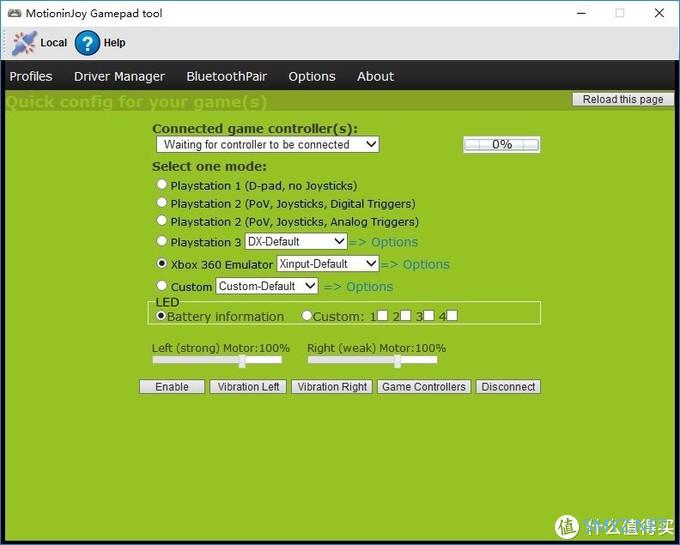Show the About tab
This screenshot has height=545, width=680.
(376, 76)
